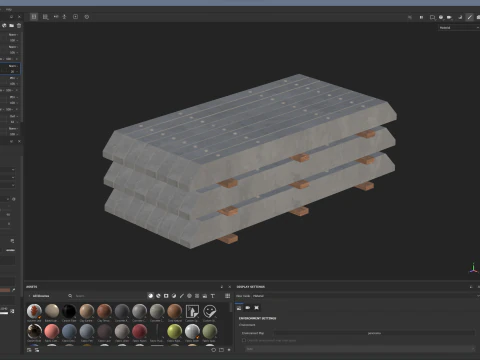Open the View mode dropdown in Display Settings
The height and width of the screenshot is (360, 480).
coord(367,296)
